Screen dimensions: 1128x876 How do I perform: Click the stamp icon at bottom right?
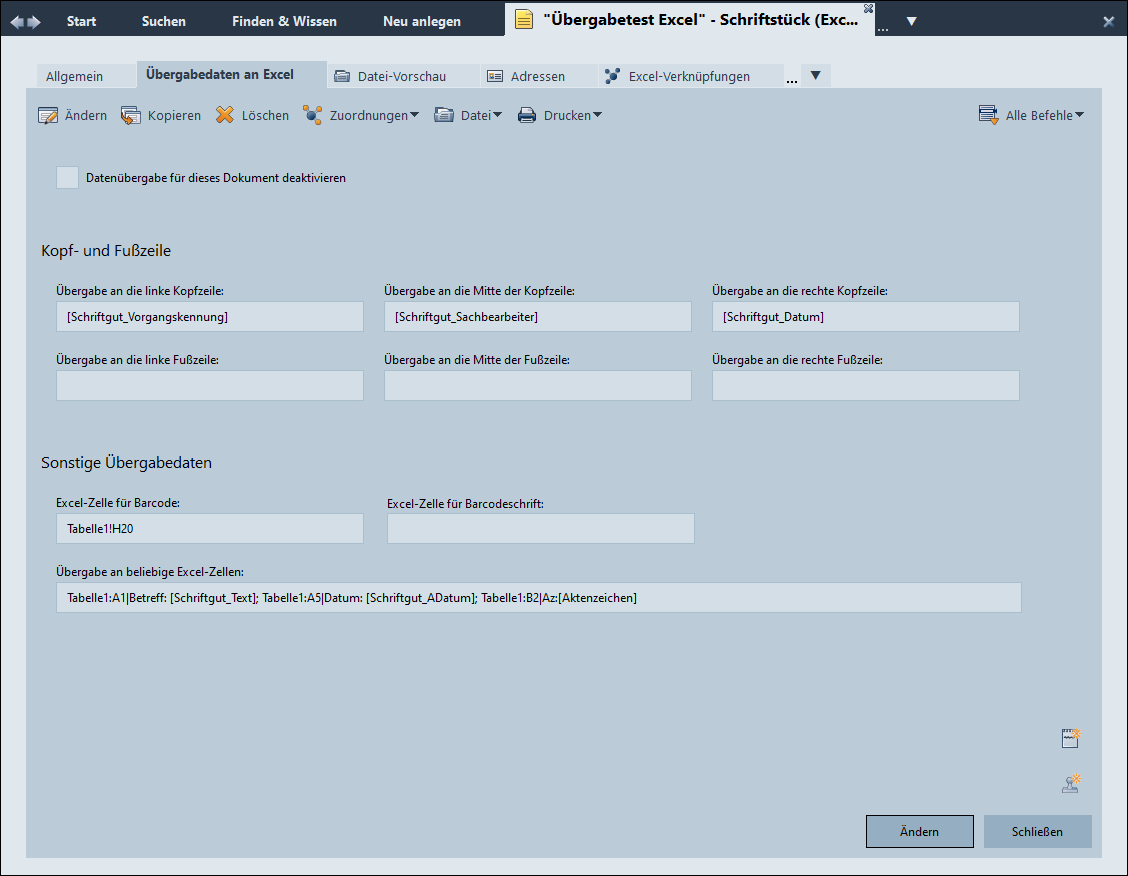click(x=1072, y=785)
